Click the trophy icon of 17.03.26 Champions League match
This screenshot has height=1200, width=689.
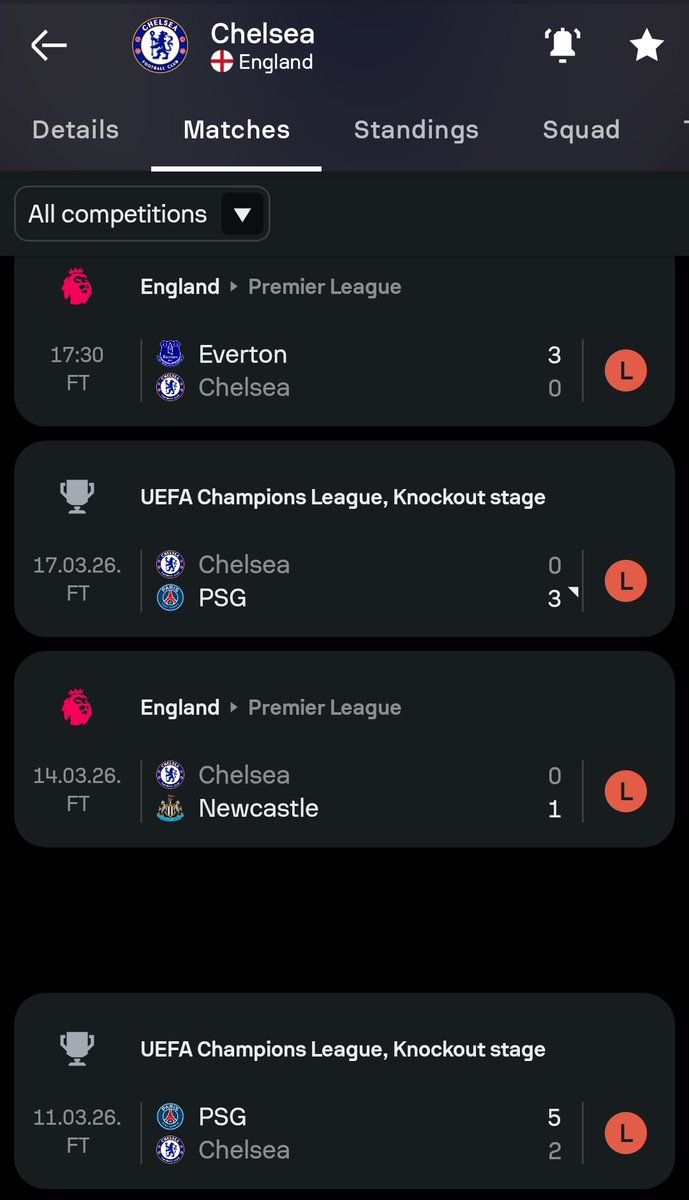click(77, 497)
